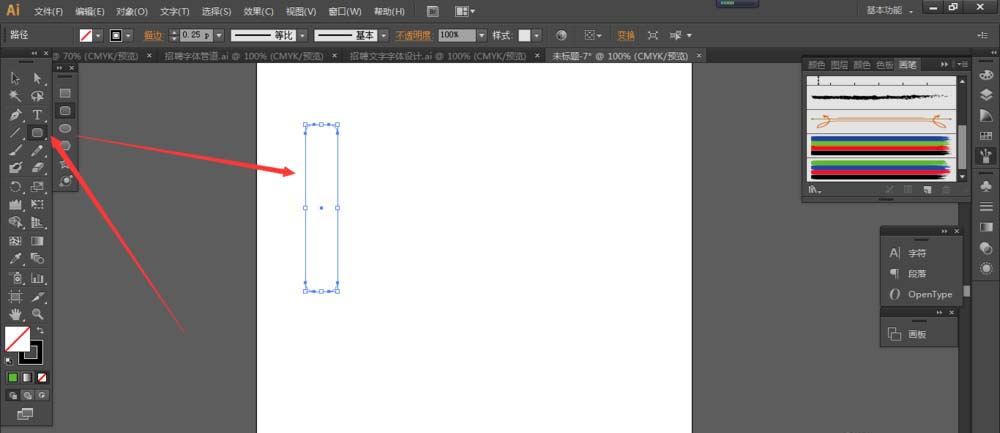Image resolution: width=1000 pixels, height=433 pixels.
Task: Open the 基本 brush definition dropdown
Action: [x=384, y=35]
